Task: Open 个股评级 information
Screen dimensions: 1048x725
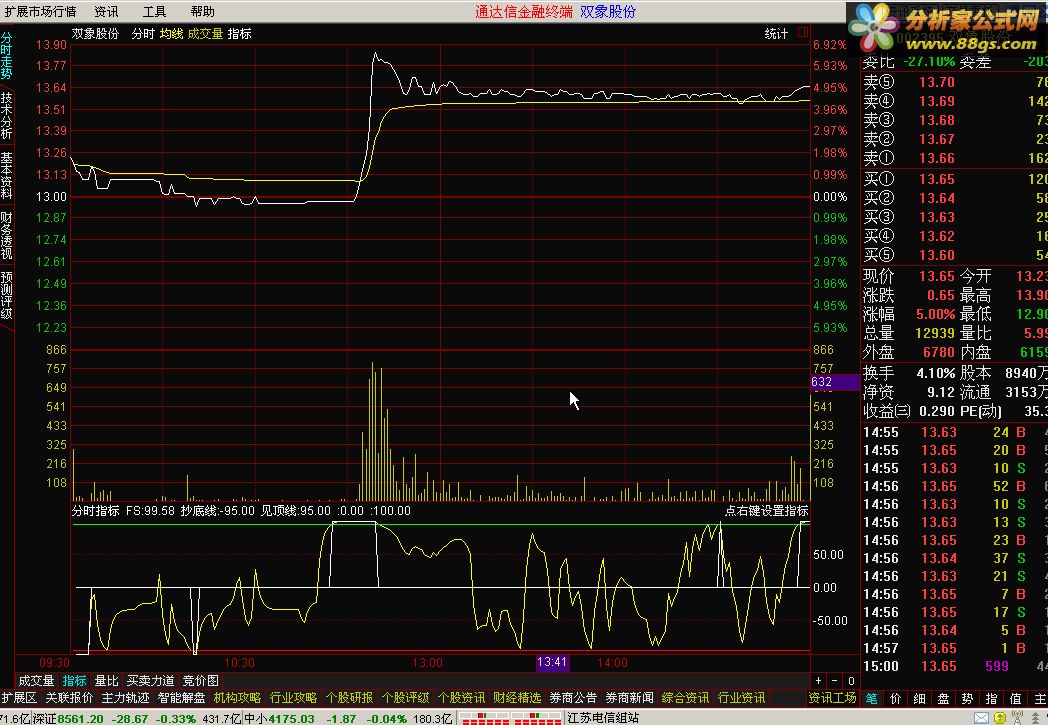Action: pos(406,698)
